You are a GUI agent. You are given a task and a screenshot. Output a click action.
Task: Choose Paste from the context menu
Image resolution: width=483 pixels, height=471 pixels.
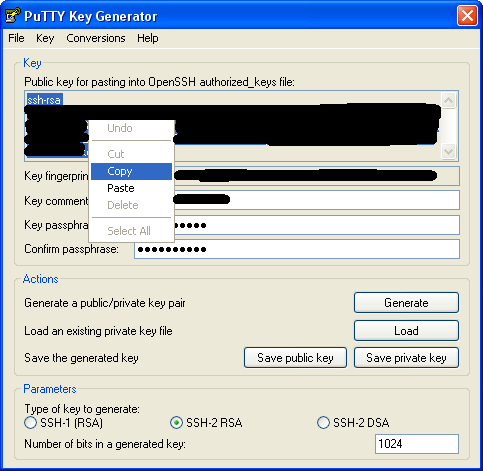coord(131,188)
